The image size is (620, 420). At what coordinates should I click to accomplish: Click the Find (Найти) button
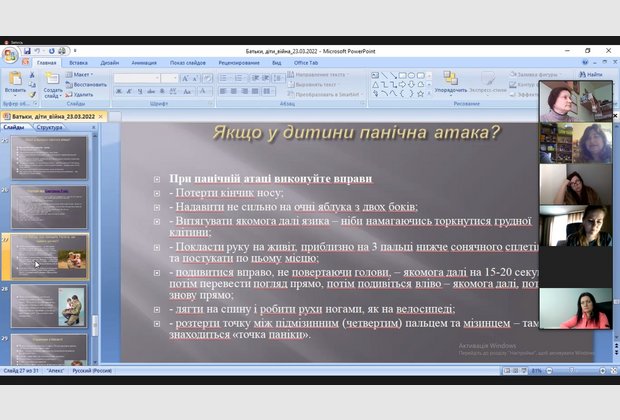[592, 74]
